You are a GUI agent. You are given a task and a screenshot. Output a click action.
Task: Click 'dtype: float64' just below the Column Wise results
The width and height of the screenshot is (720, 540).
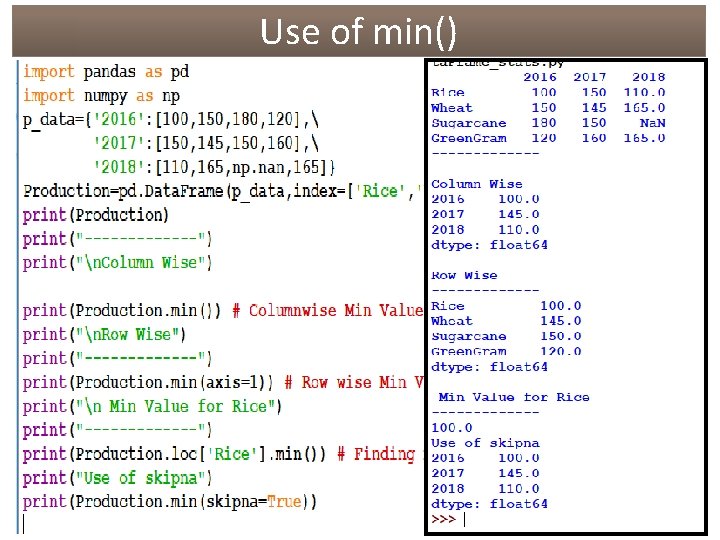(489, 245)
